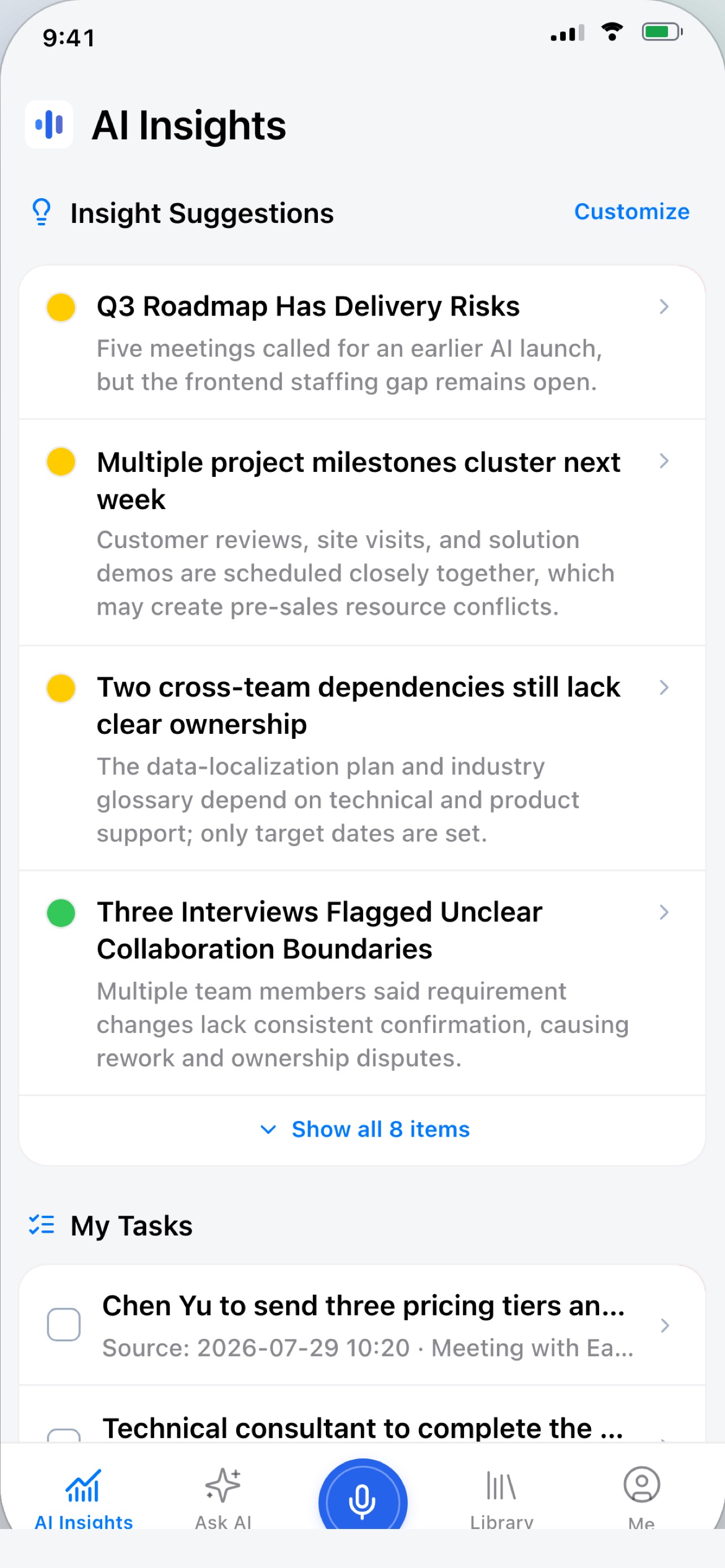Tap the cellular signal bars icon

click(x=567, y=33)
